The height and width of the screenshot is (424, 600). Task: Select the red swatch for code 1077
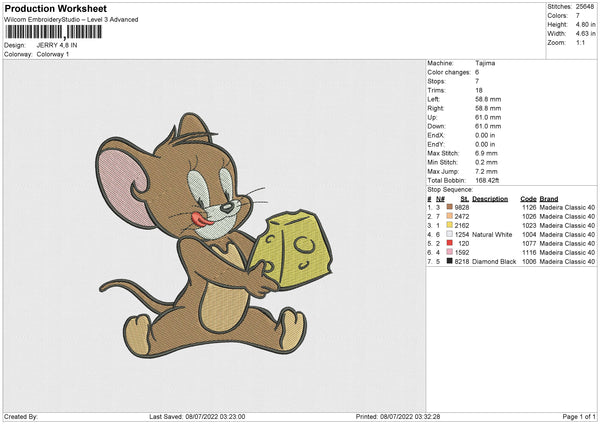pyautogui.click(x=450, y=243)
